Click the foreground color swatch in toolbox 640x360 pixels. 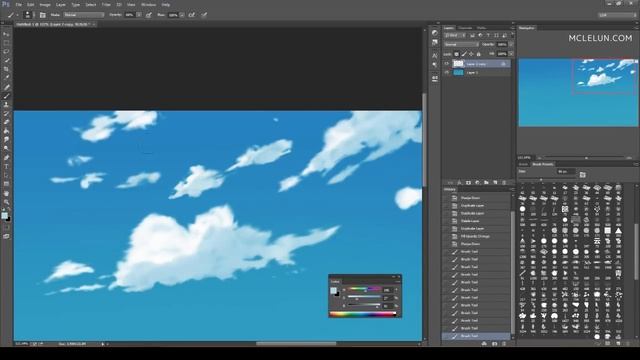[4, 216]
